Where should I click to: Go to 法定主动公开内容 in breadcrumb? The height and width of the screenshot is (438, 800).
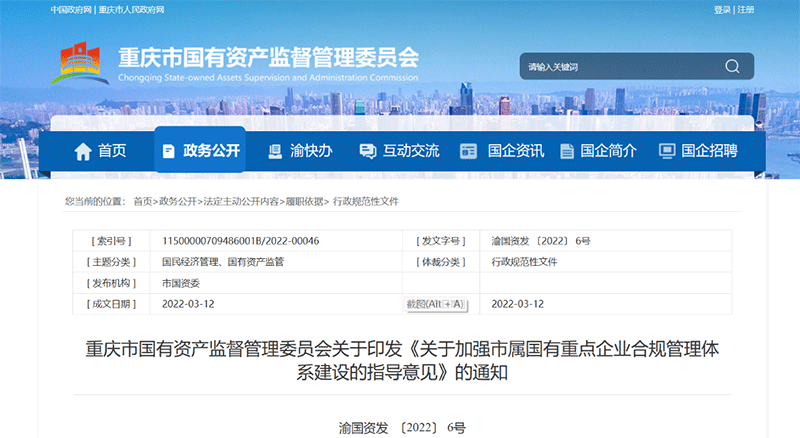tap(241, 201)
